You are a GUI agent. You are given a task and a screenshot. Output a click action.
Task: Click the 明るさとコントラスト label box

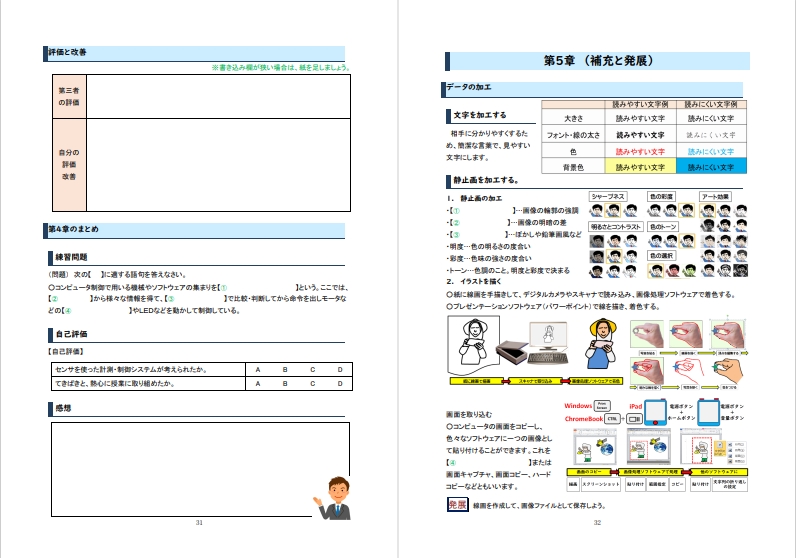click(616, 226)
